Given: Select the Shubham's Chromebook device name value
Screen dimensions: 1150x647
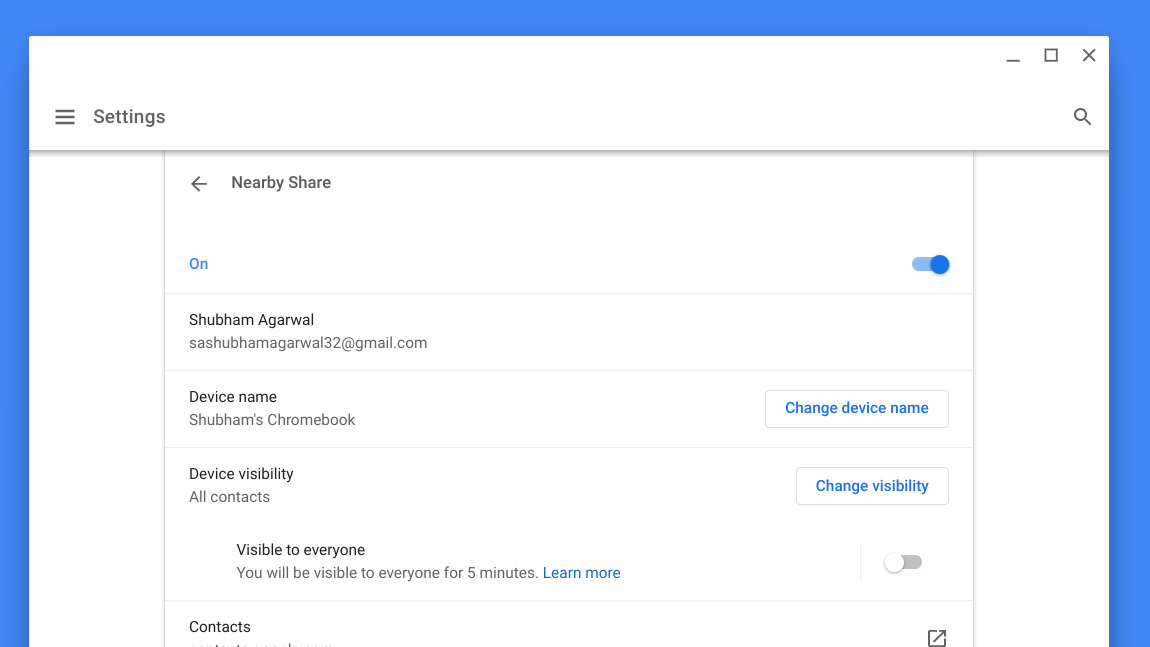Looking at the screenshot, I should [272, 420].
